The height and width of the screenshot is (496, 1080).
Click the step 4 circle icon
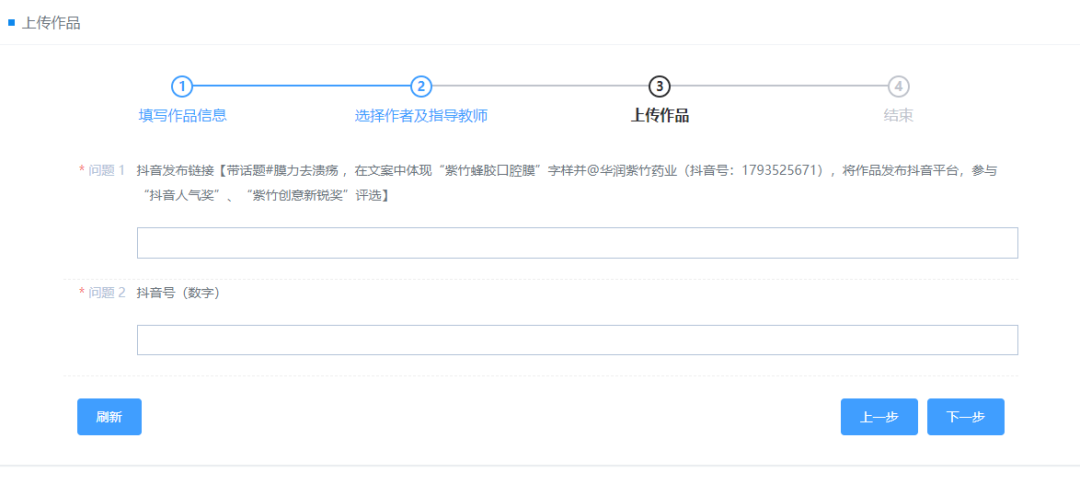(899, 87)
